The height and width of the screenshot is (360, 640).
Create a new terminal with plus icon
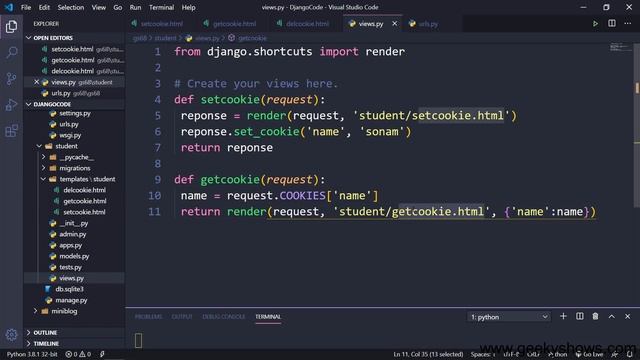coord(563,316)
